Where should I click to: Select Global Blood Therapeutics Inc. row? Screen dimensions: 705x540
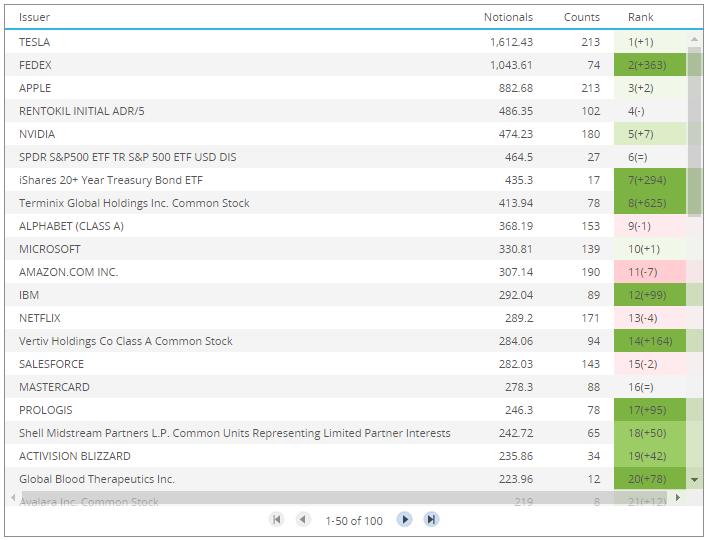point(346,479)
